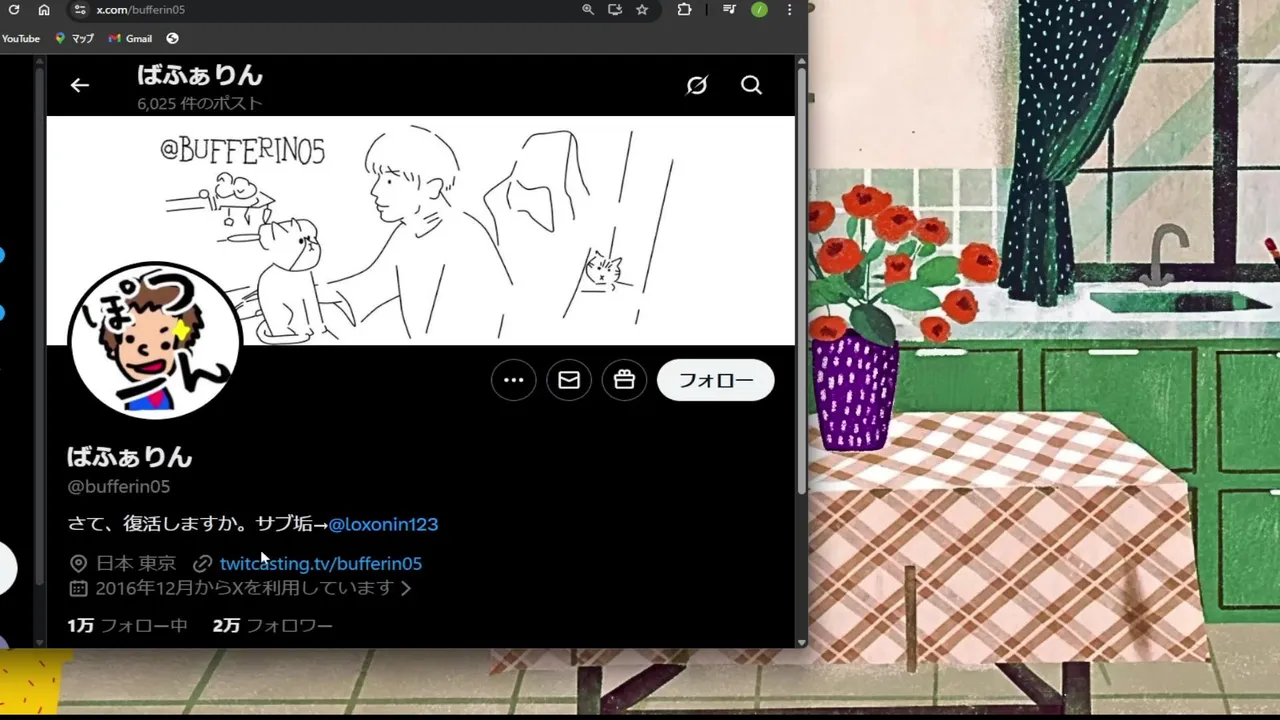Open マップ bookmark
The image size is (1280, 720).
click(74, 38)
